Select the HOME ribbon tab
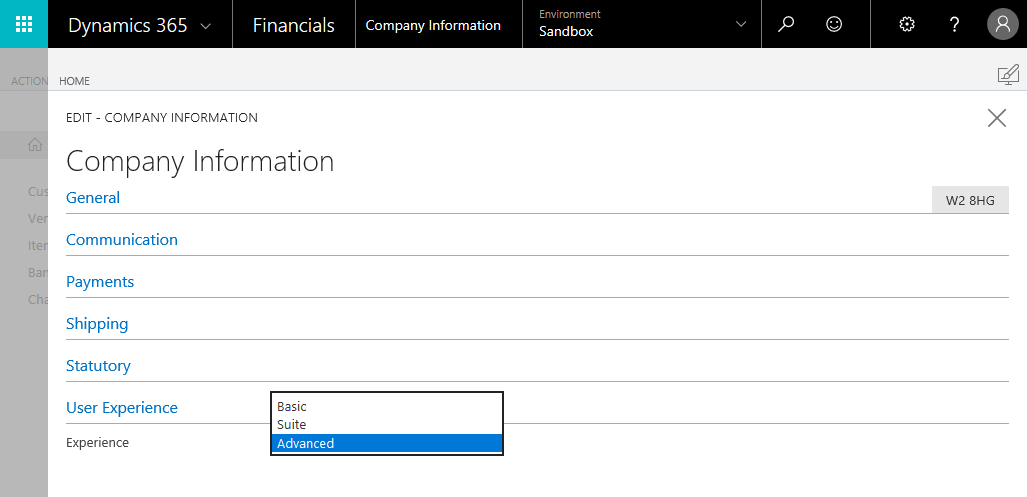Image resolution: width=1027 pixels, height=497 pixels. pos(75,80)
